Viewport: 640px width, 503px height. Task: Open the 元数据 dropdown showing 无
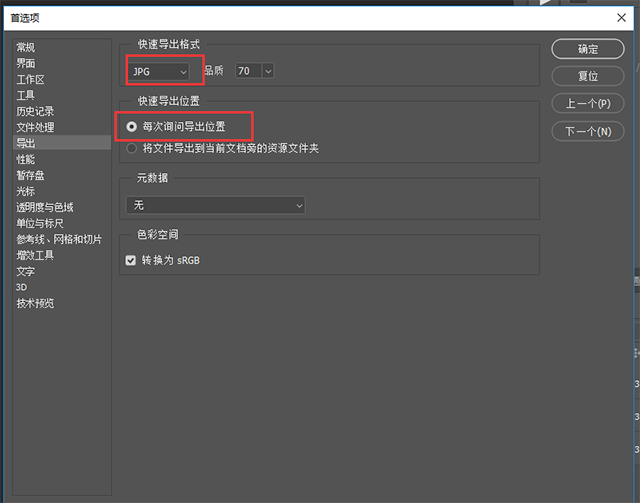(x=215, y=205)
